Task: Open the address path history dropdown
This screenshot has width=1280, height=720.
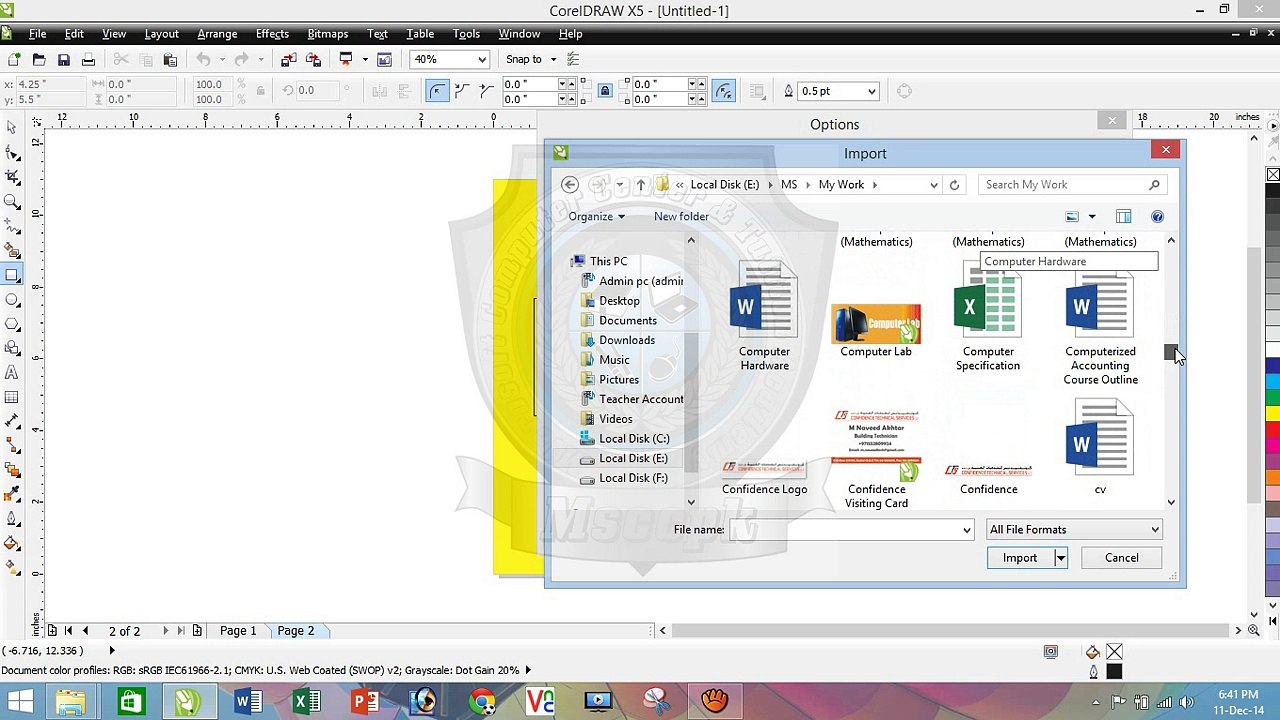Action: point(934,185)
